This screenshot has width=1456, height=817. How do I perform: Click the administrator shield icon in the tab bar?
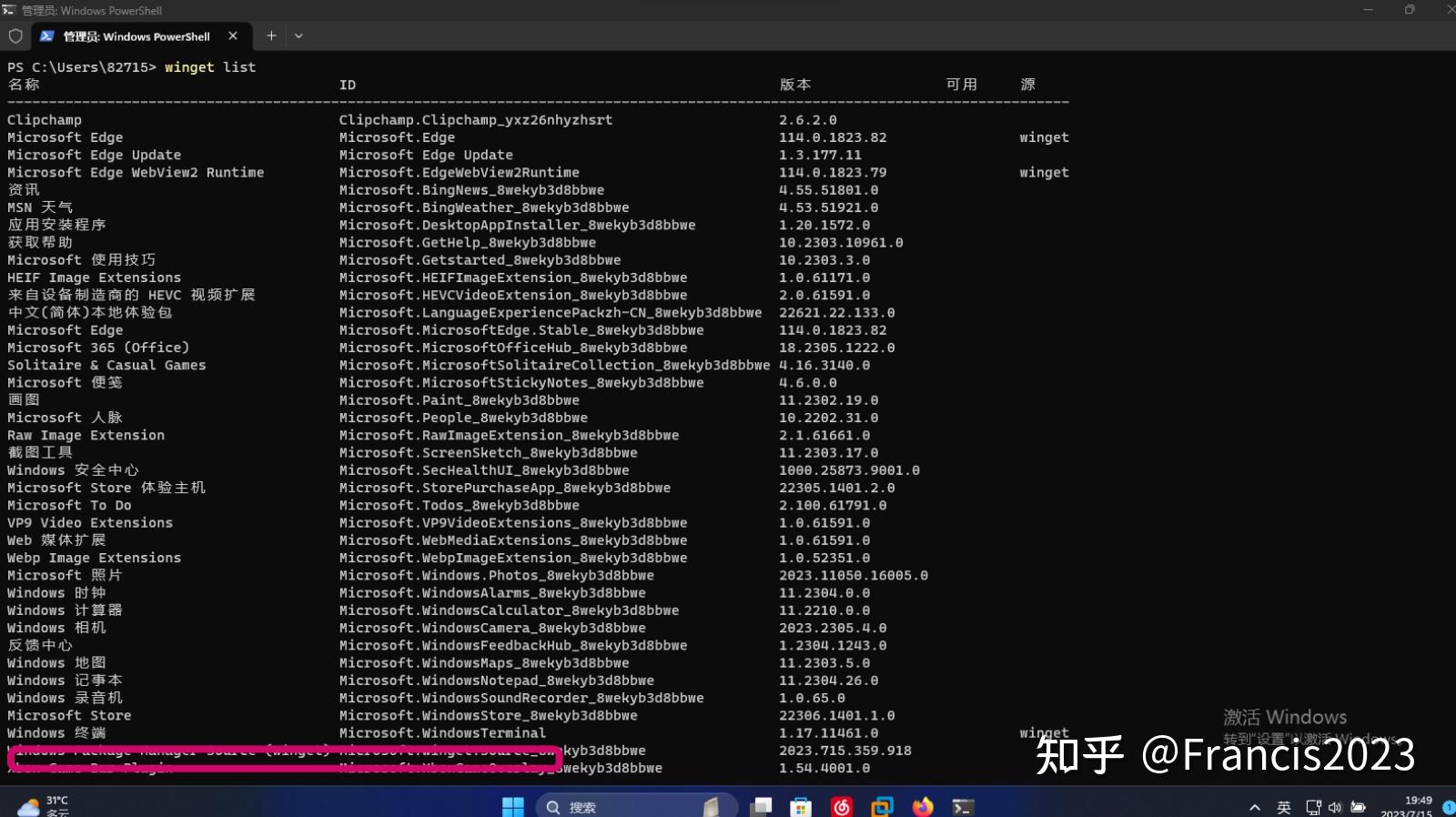(x=15, y=36)
